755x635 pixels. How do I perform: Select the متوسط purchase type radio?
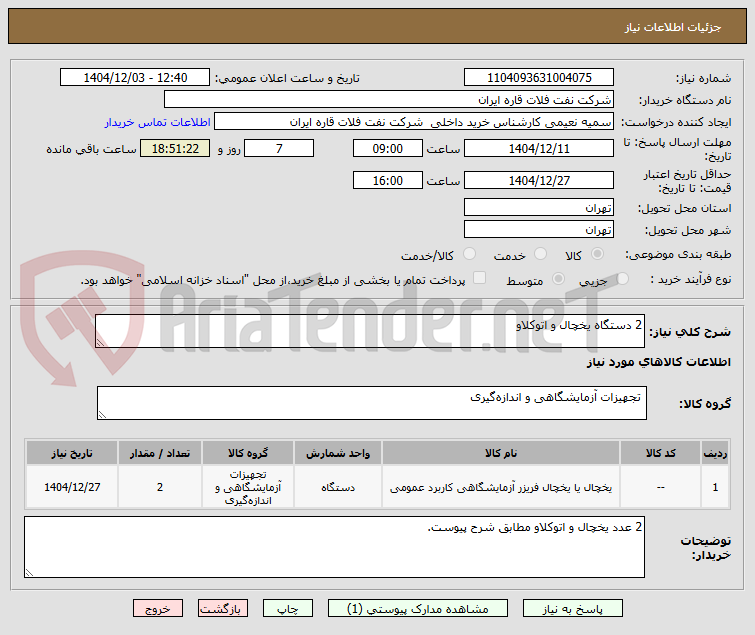(558, 278)
